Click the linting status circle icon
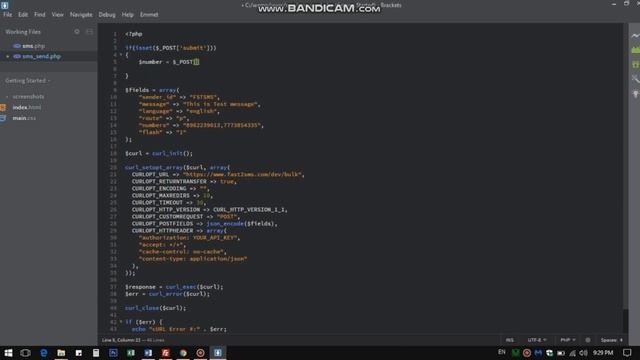The width and height of the screenshot is (640, 360). coord(588,340)
